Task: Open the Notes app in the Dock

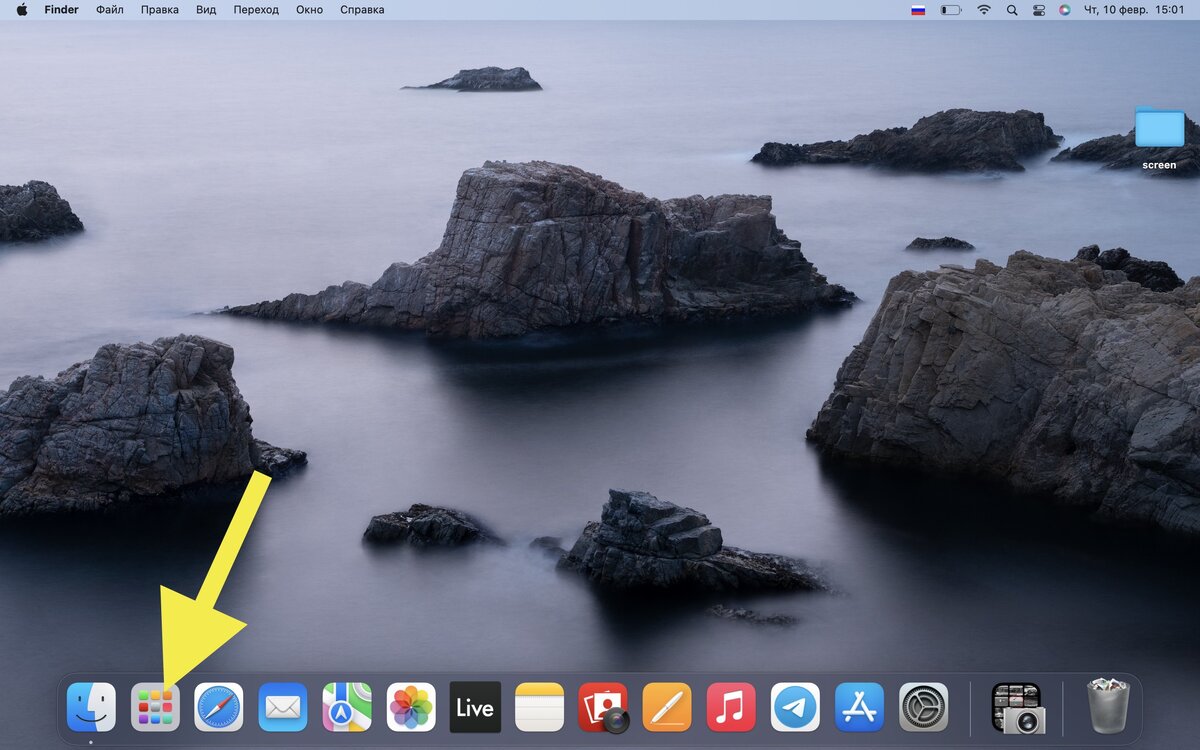Action: 539,707
